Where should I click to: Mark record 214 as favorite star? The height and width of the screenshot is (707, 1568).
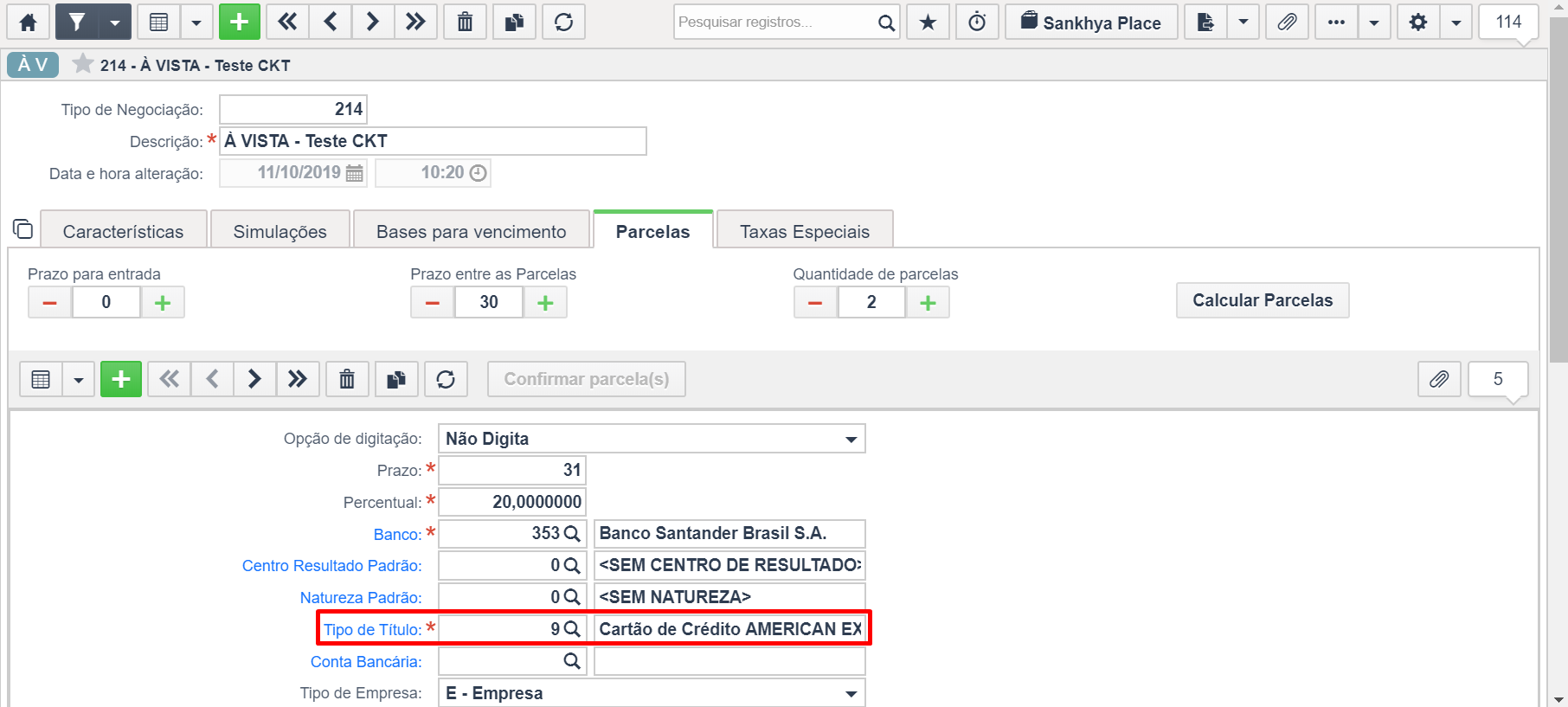(83, 64)
